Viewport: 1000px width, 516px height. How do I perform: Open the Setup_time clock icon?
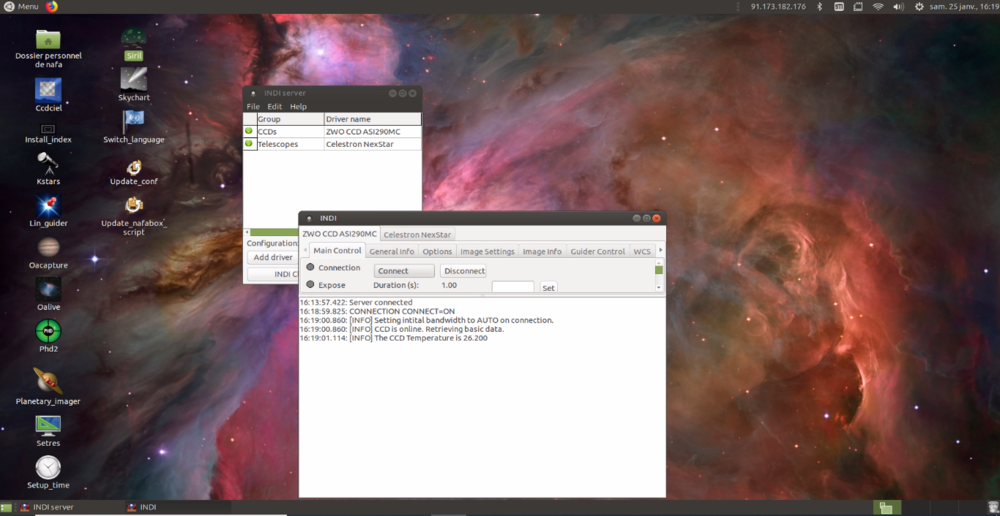click(x=48, y=472)
